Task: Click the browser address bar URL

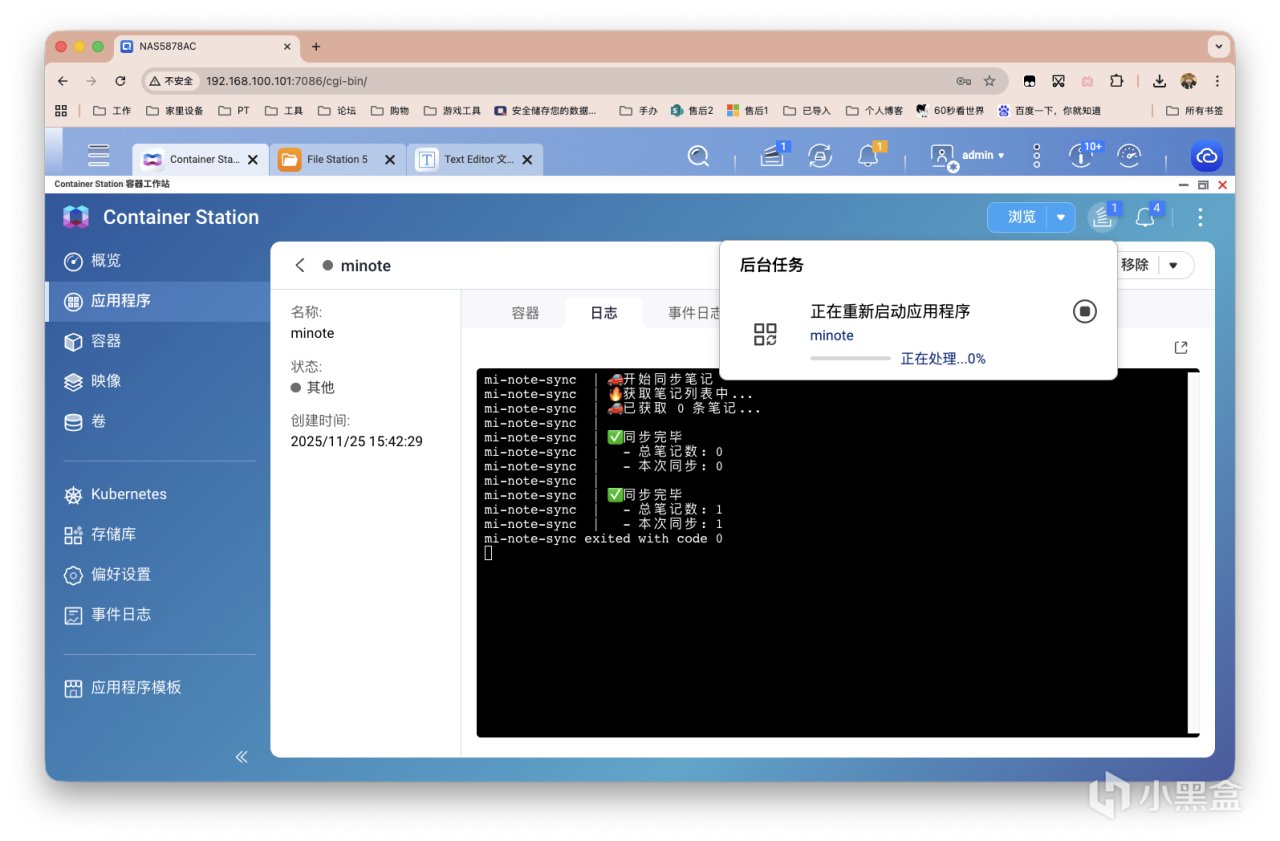Action: coord(287,81)
